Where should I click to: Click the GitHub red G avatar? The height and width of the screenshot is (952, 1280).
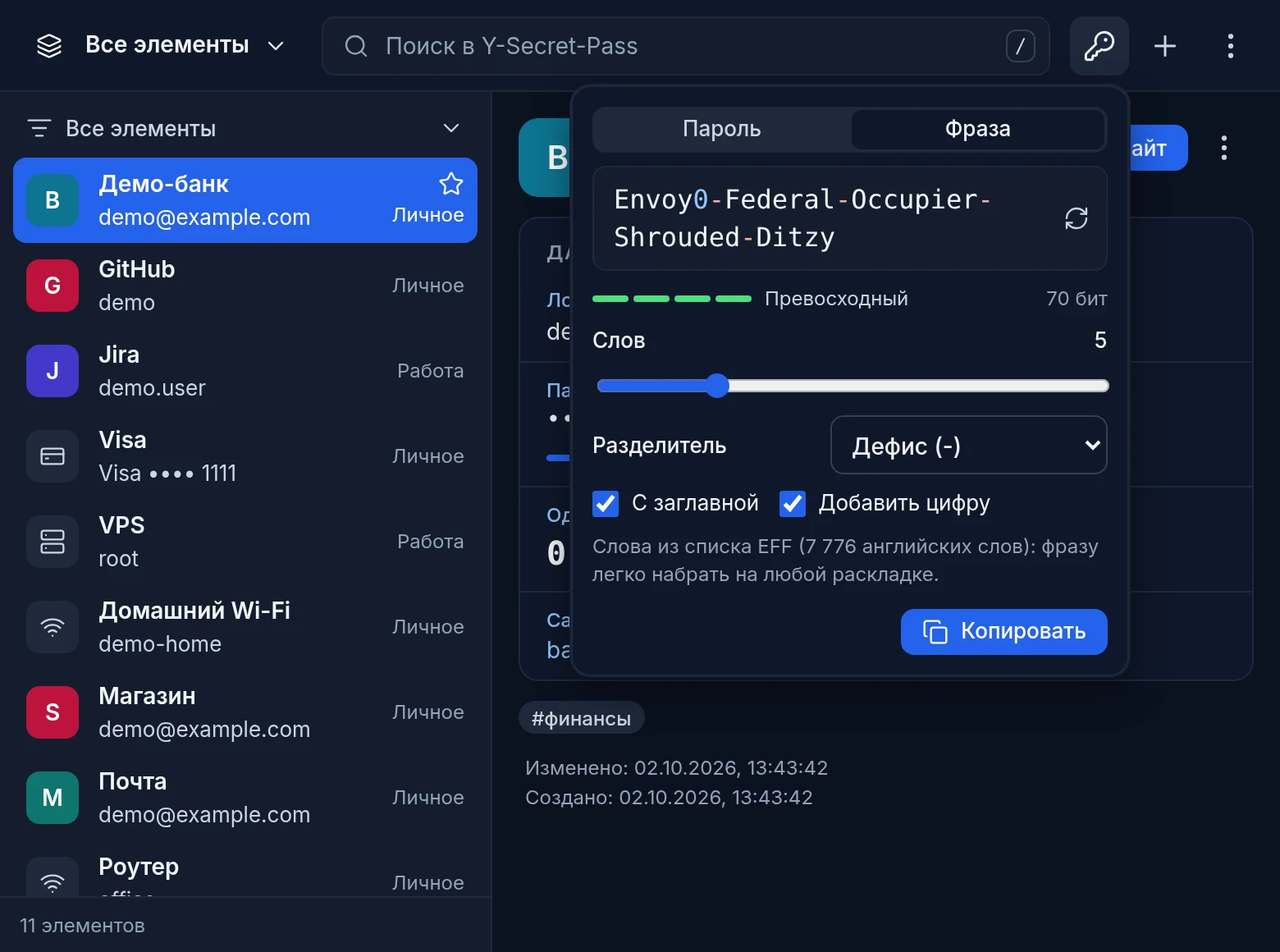(x=53, y=286)
